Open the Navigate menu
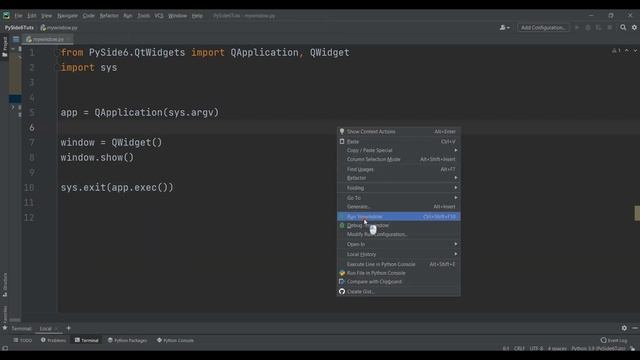This screenshot has width=640, height=360. click(67, 16)
